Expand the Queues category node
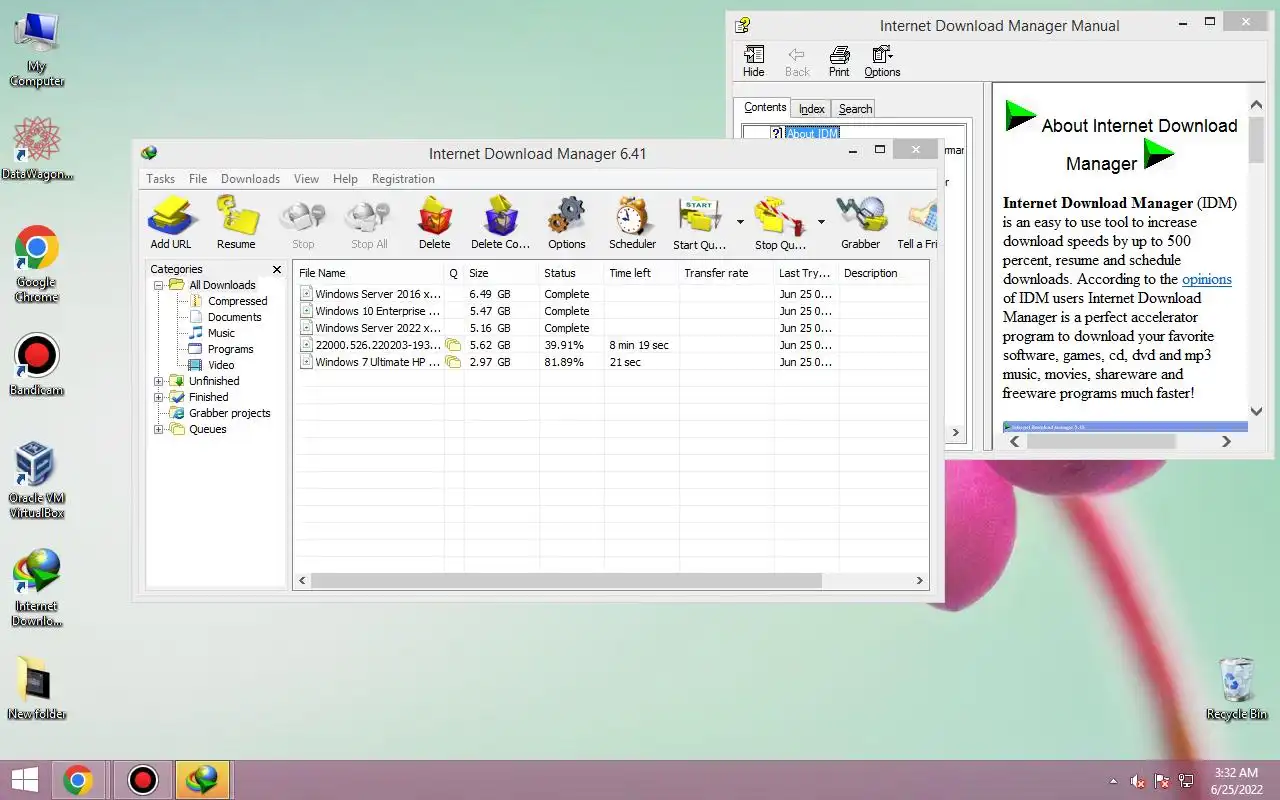 pos(159,429)
